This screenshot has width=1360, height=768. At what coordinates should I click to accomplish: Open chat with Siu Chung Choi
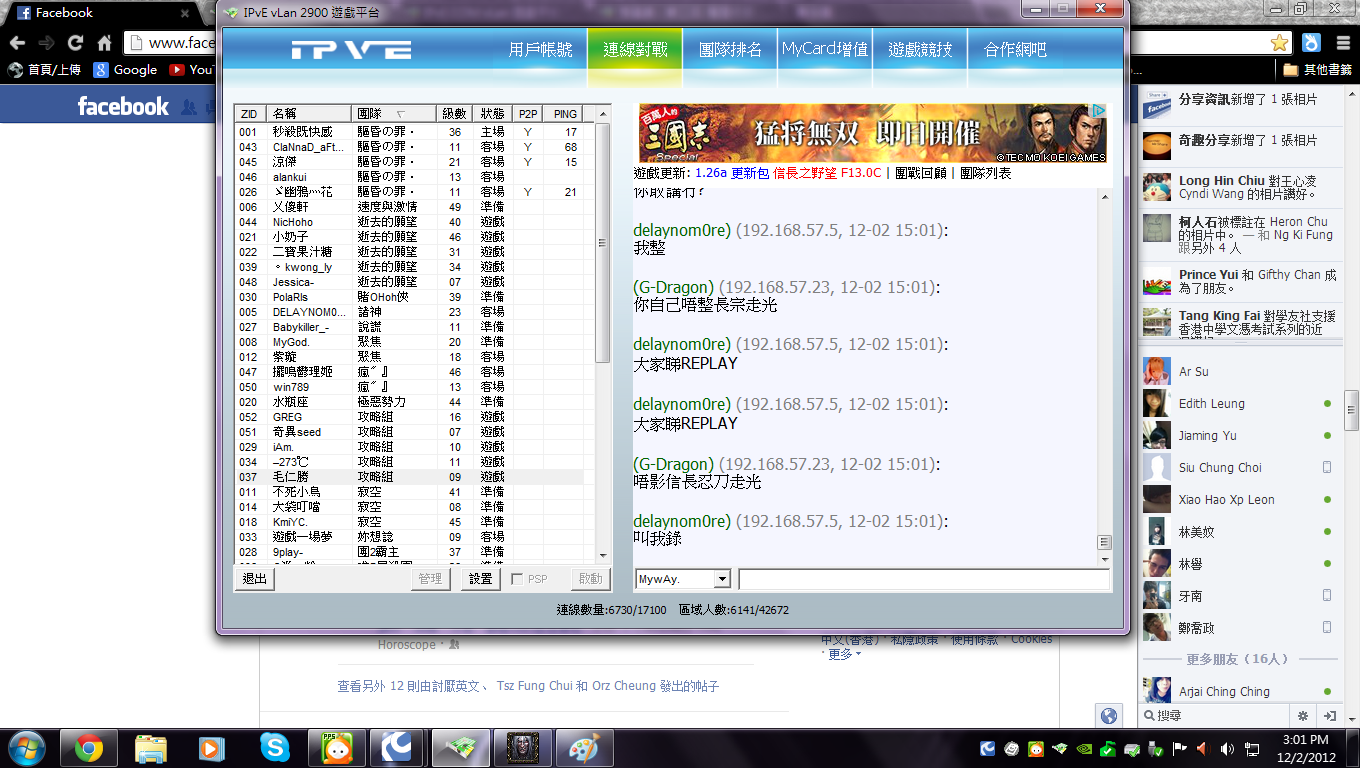tap(1238, 468)
